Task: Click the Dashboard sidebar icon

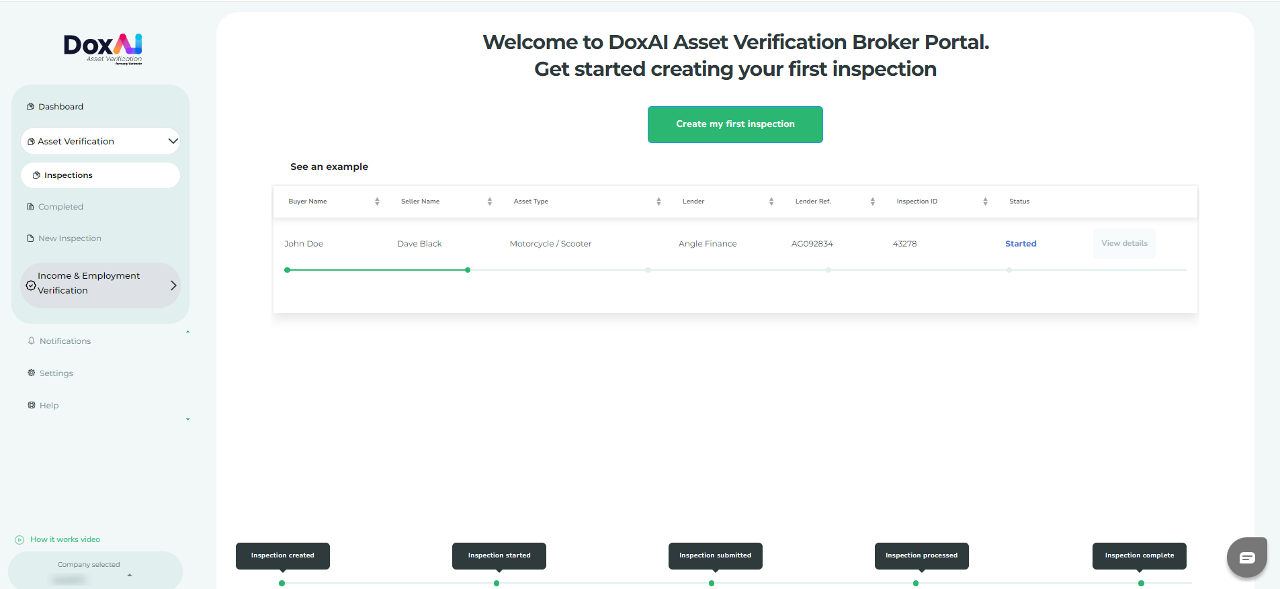Action: tap(31, 107)
